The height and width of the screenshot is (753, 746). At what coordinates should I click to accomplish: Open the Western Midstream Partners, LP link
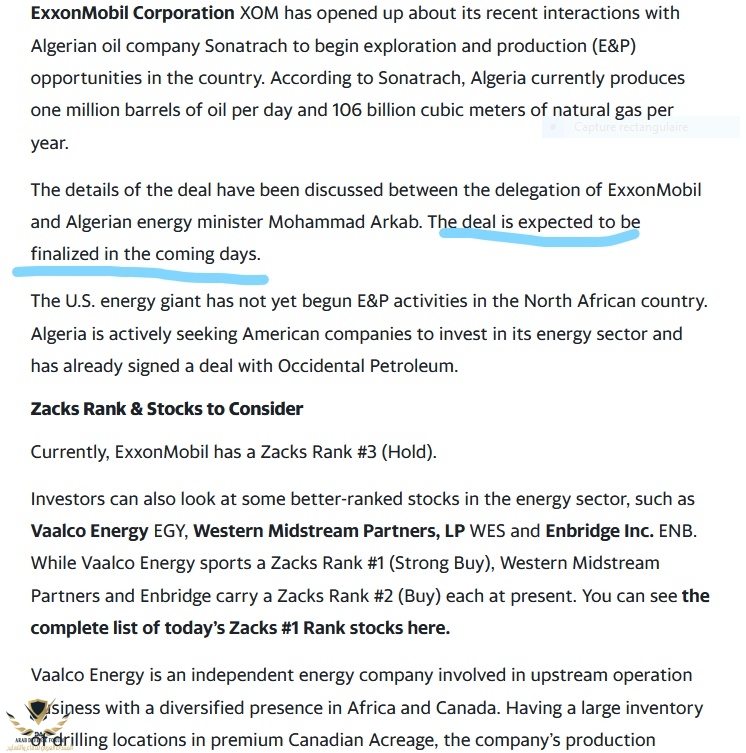[x=329, y=531]
